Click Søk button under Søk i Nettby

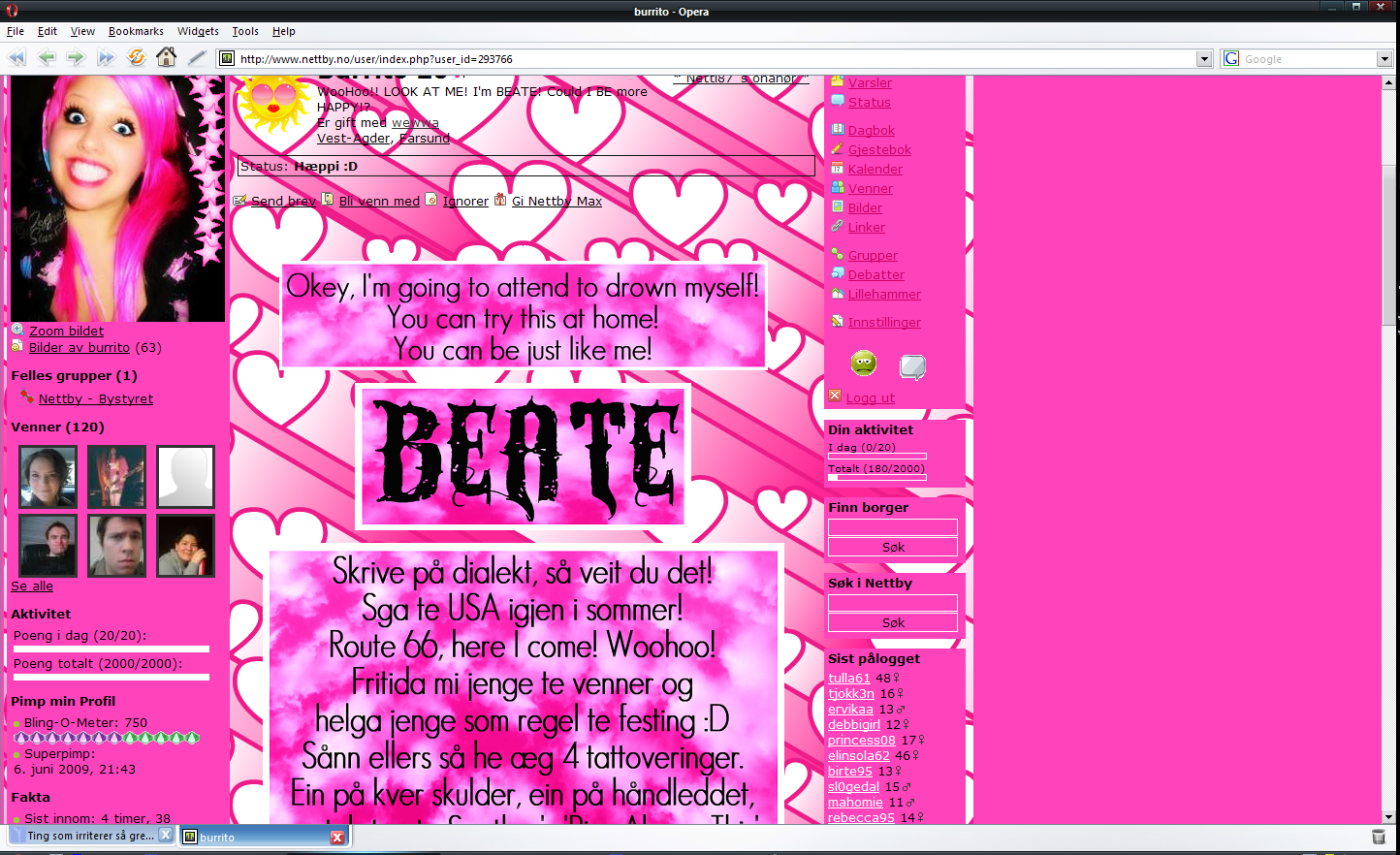click(x=893, y=622)
